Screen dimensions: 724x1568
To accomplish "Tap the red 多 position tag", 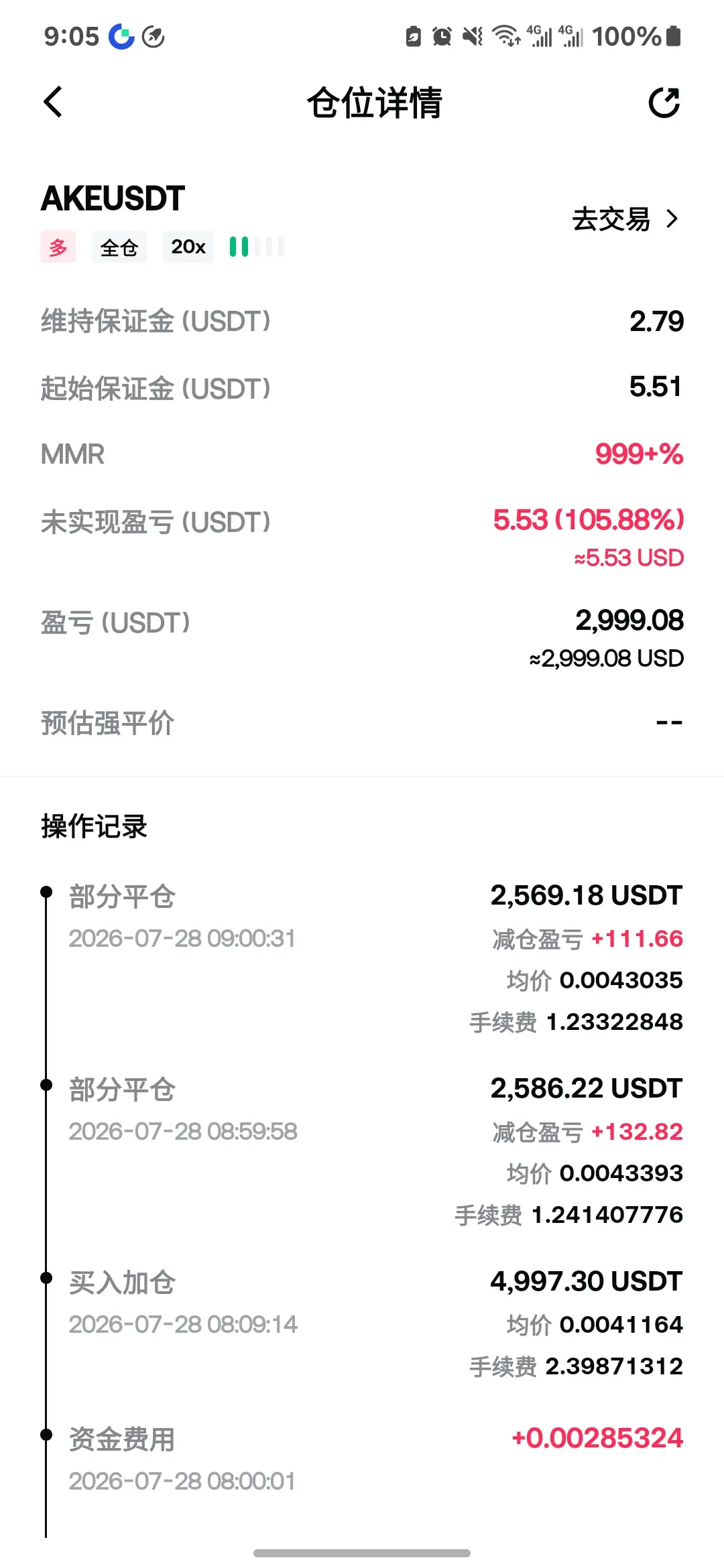I will (58, 247).
